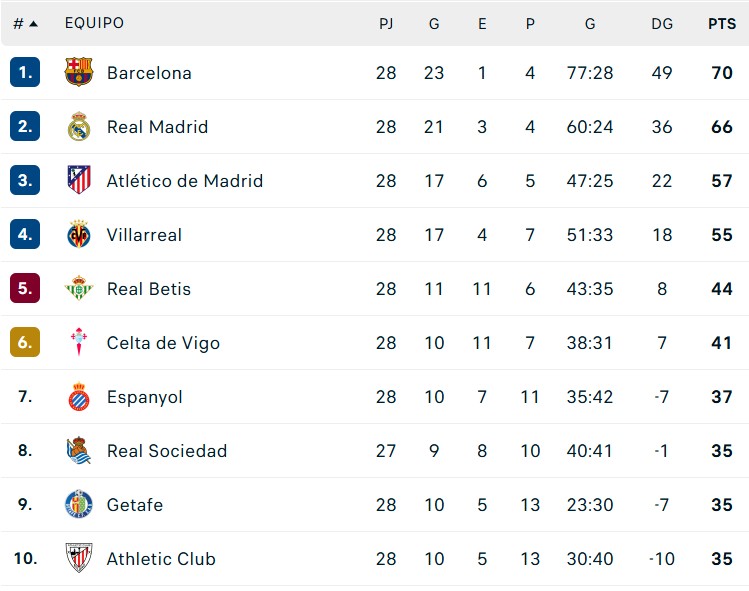749x591 pixels.
Task: Open the Real Madrid team page
Action: [157, 127]
